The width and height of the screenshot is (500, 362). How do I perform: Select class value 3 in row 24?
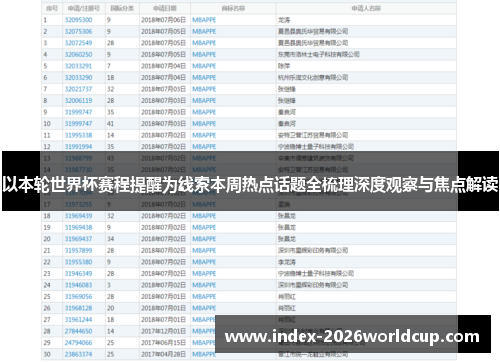coord(109,285)
